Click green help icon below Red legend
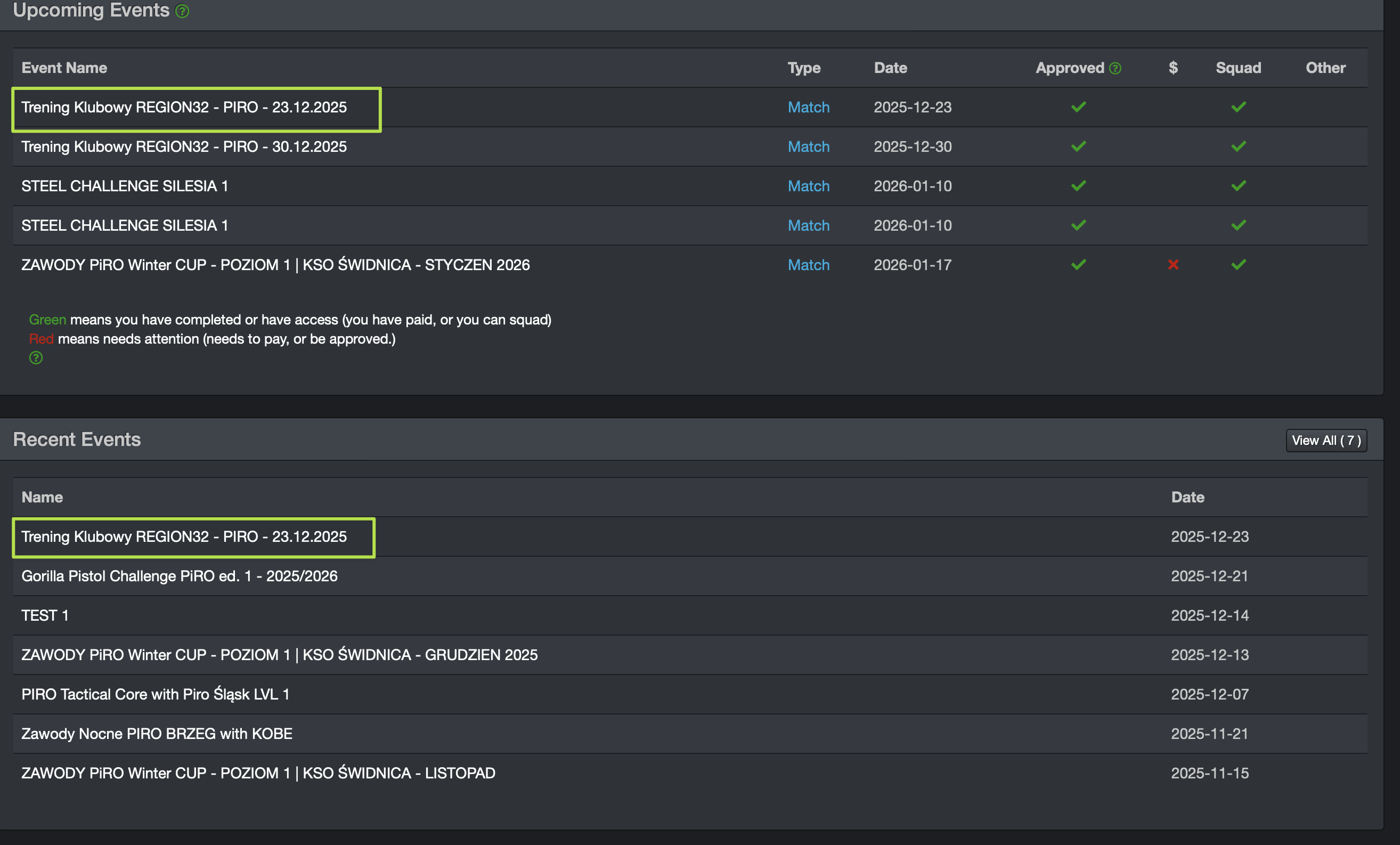The image size is (1400, 845). pos(36,357)
